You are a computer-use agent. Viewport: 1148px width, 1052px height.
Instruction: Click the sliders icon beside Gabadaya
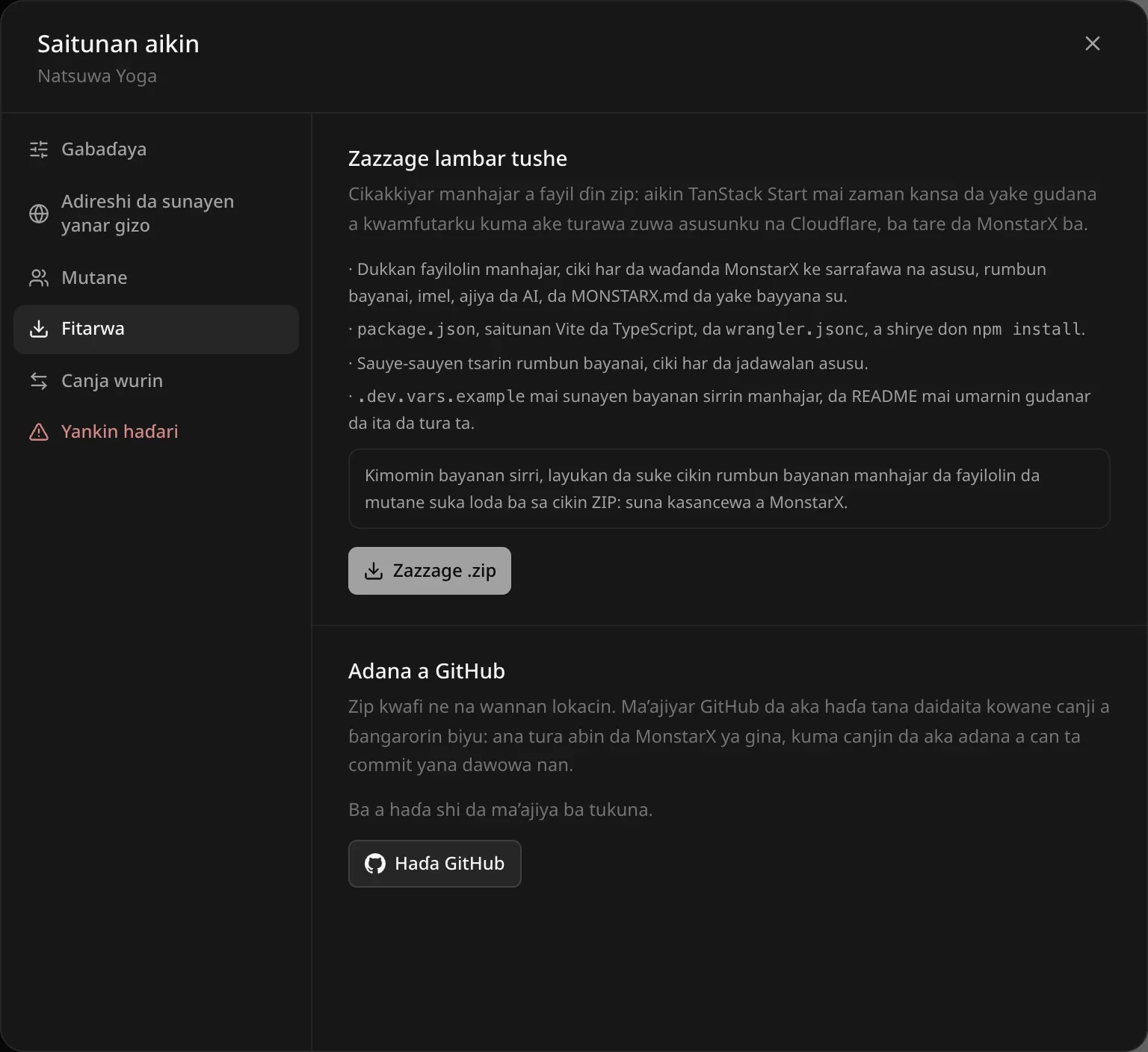pyautogui.click(x=39, y=149)
